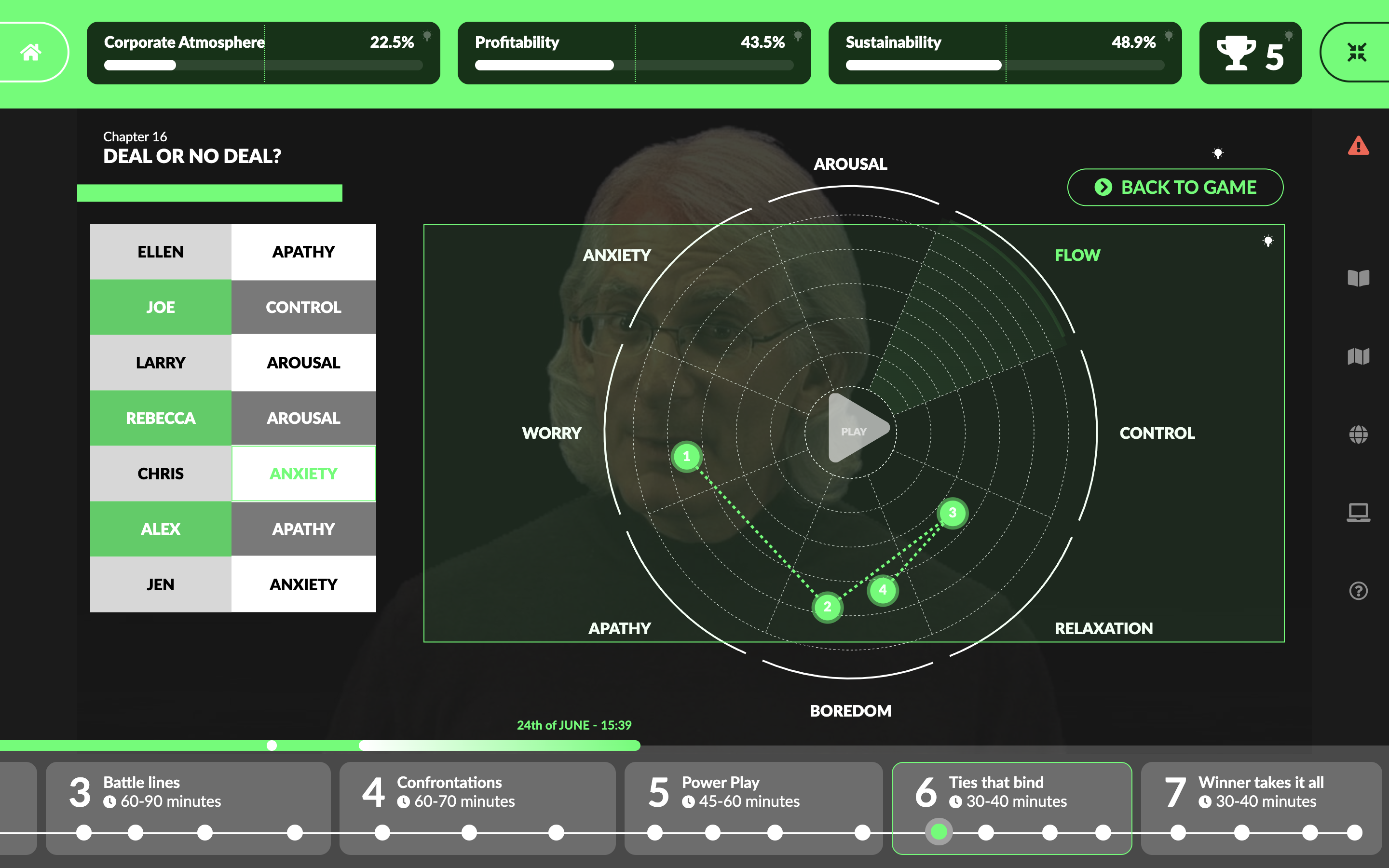Viewport: 1389px width, 868px height.
Task: Select Joe in the character list
Action: (x=161, y=307)
